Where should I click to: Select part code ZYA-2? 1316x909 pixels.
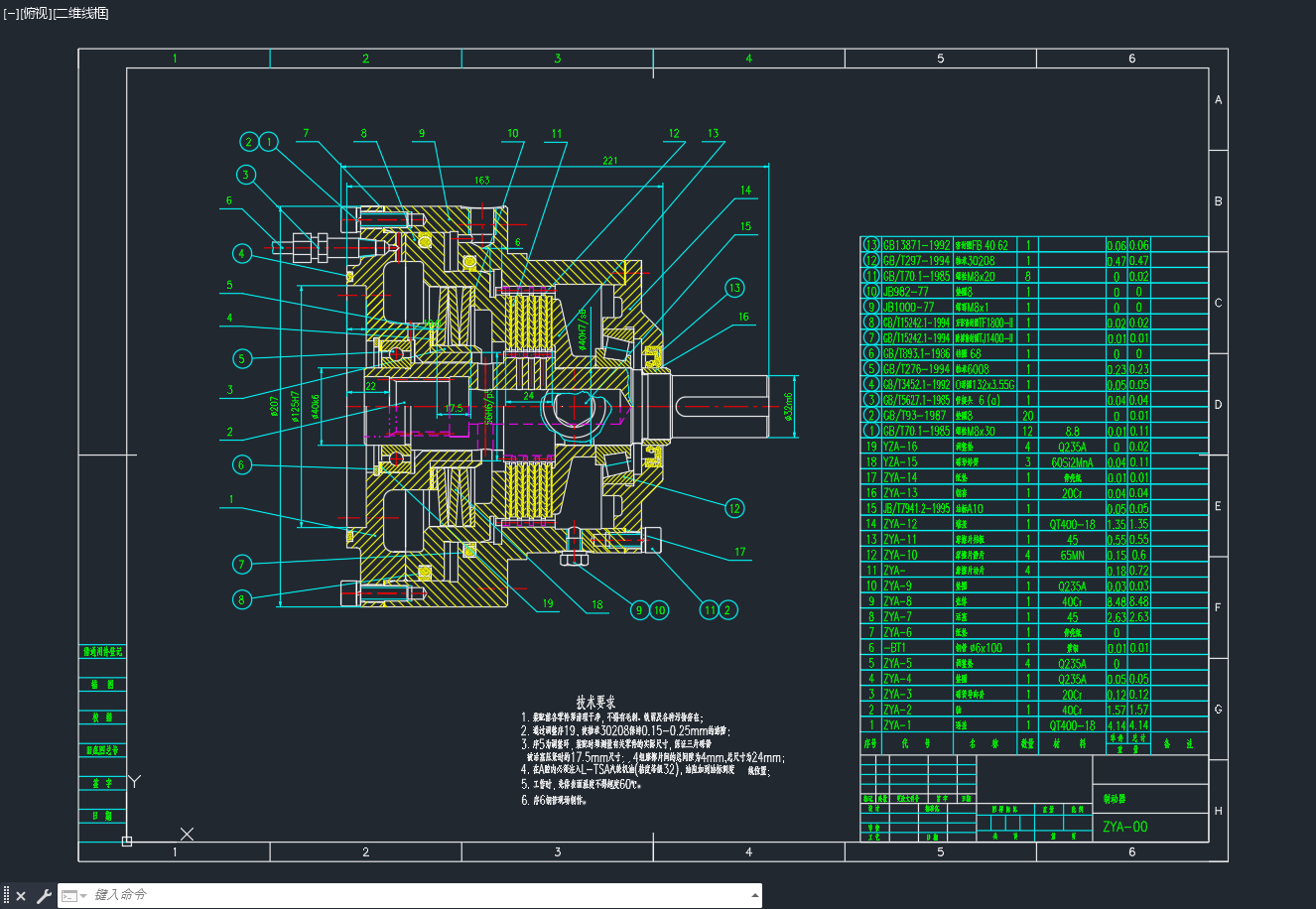pos(898,711)
